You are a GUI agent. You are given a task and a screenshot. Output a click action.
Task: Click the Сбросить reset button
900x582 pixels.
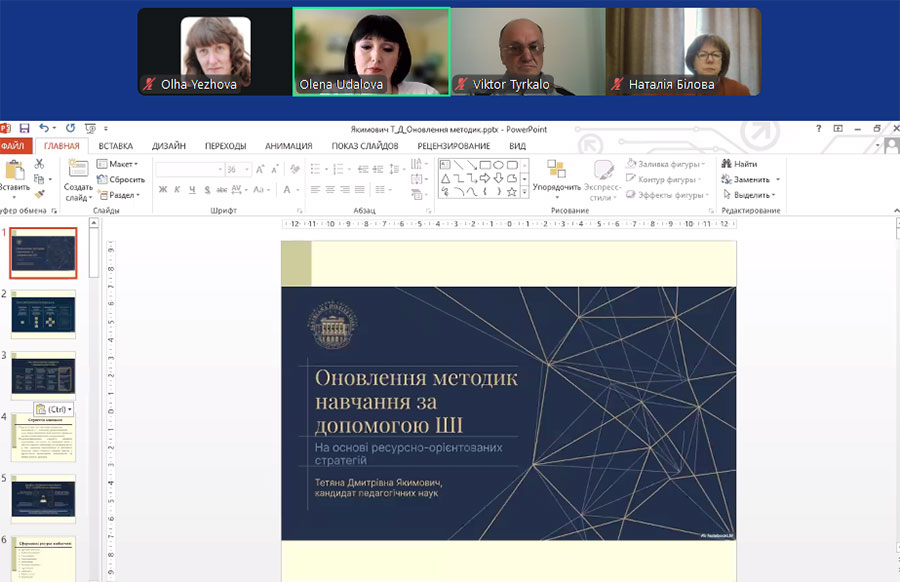(x=122, y=180)
